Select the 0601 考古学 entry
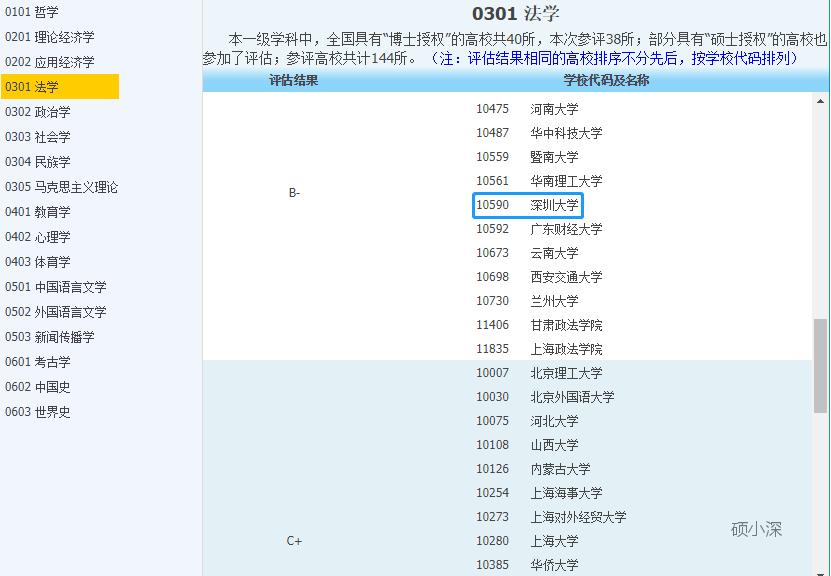Image resolution: width=831 pixels, height=576 pixels. point(40,362)
